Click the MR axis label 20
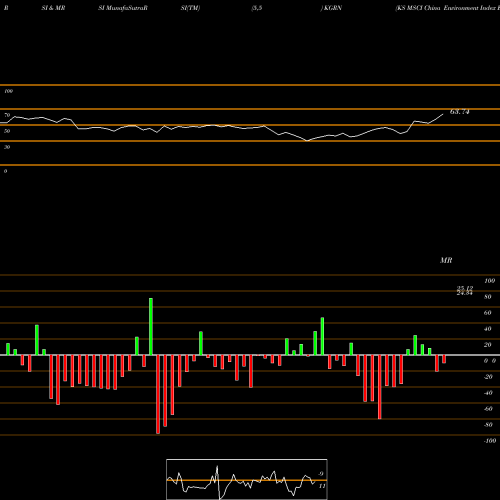Image resolution: width=500 pixels, height=500 pixels. click(x=488, y=345)
